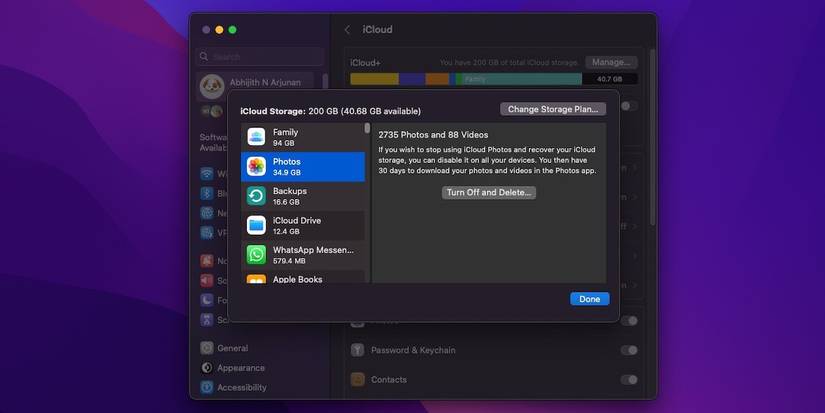Select the Backups 16.6 GB row
Screen dimensions: 825x413
303,196
